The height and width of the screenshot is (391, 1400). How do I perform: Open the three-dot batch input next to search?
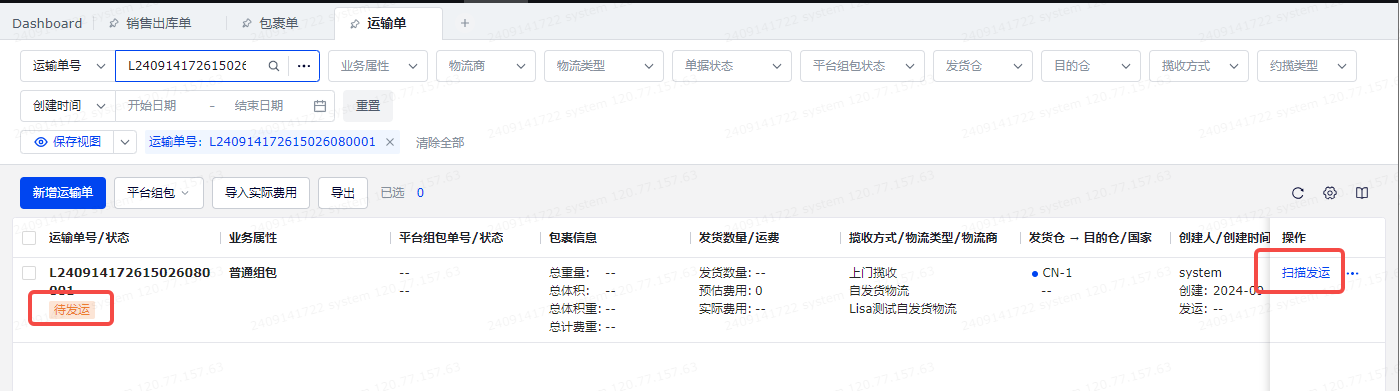[x=304, y=65]
